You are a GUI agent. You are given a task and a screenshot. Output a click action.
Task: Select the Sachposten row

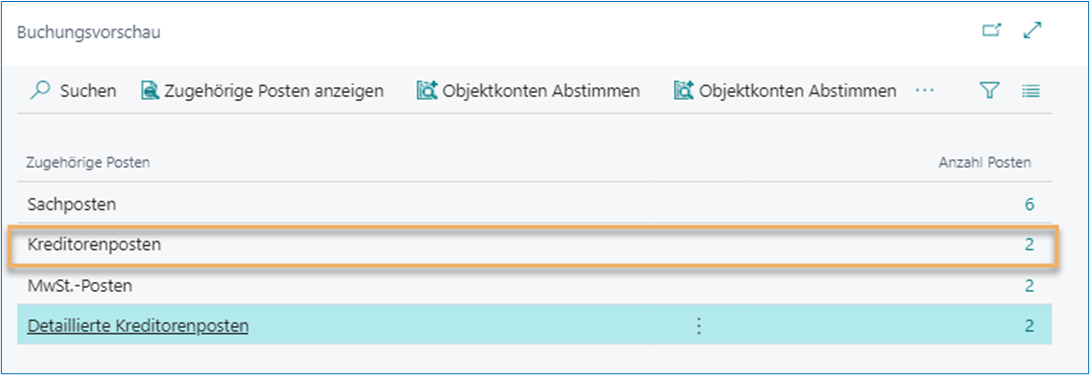(x=534, y=204)
